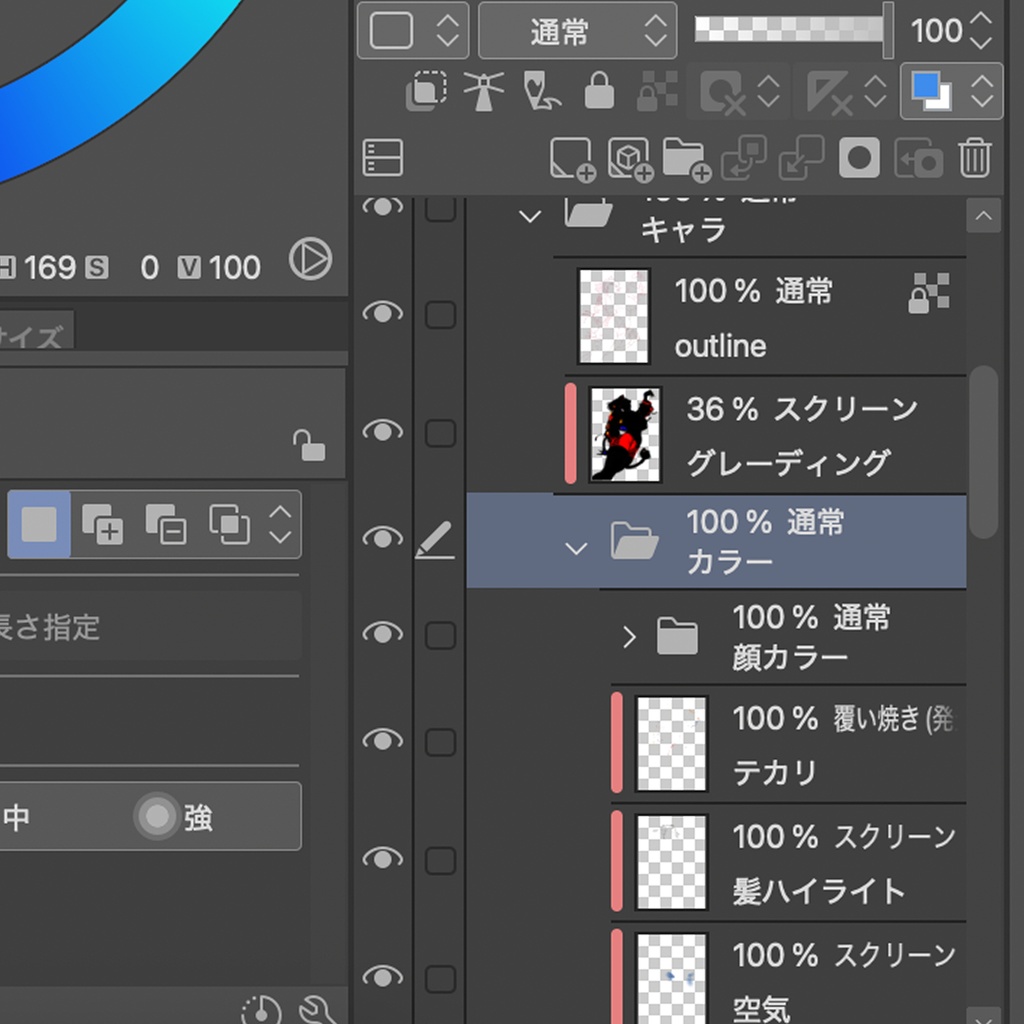This screenshot has width=1024, height=1024.
Task: Transfer to lower layer icon
Action: tap(744, 157)
